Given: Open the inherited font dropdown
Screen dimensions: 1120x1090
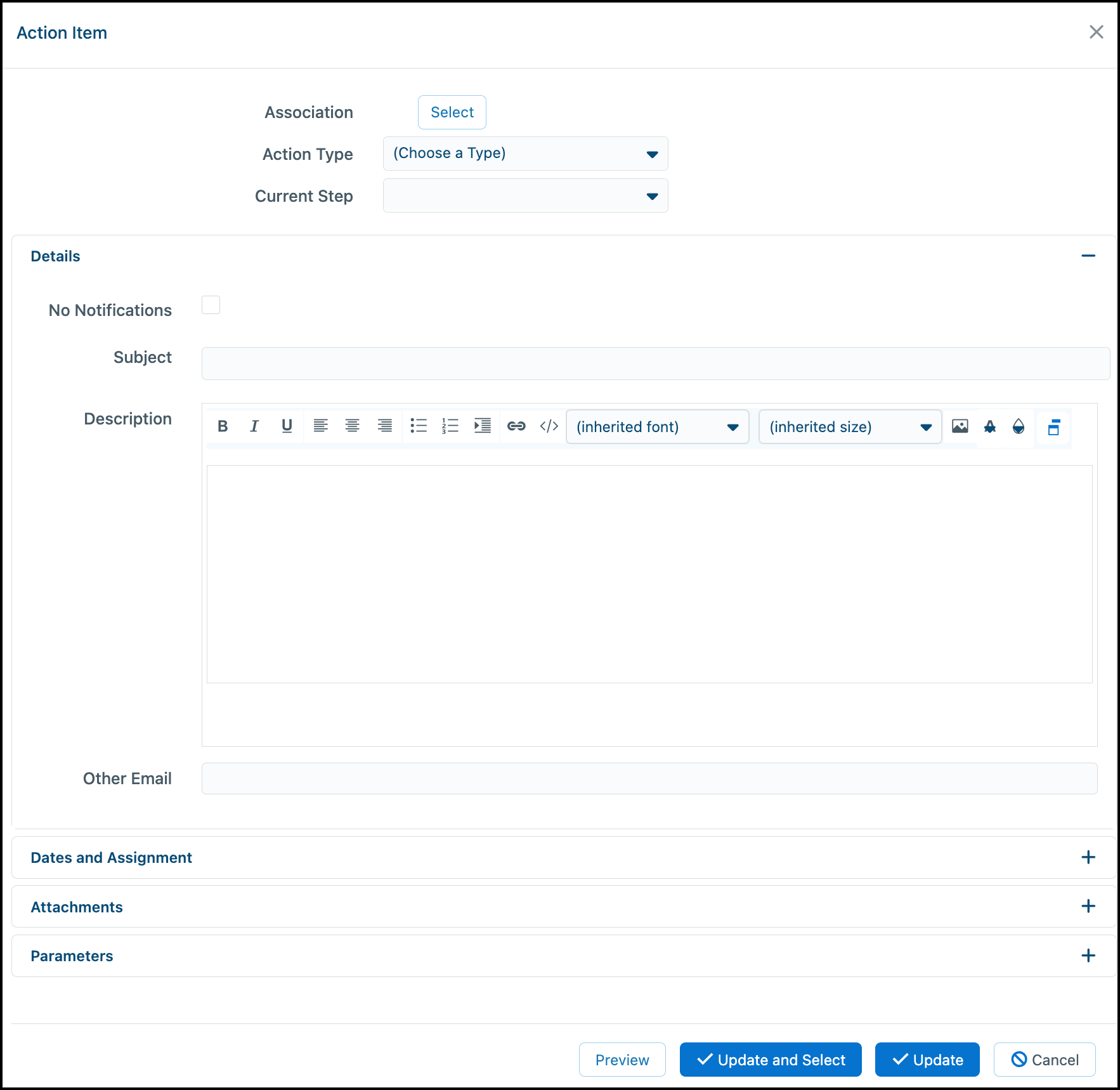Looking at the screenshot, I should pyautogui.click(x=657, y=426).
